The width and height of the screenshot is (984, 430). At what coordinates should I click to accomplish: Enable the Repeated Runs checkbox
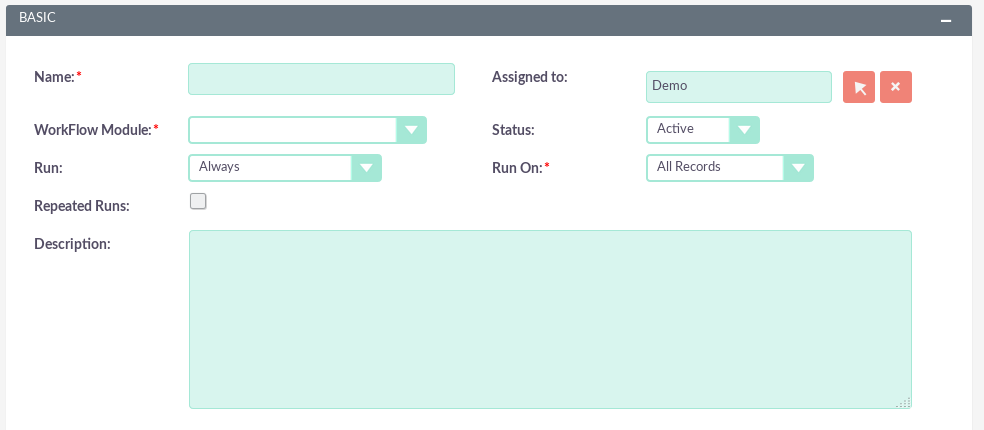198,202
